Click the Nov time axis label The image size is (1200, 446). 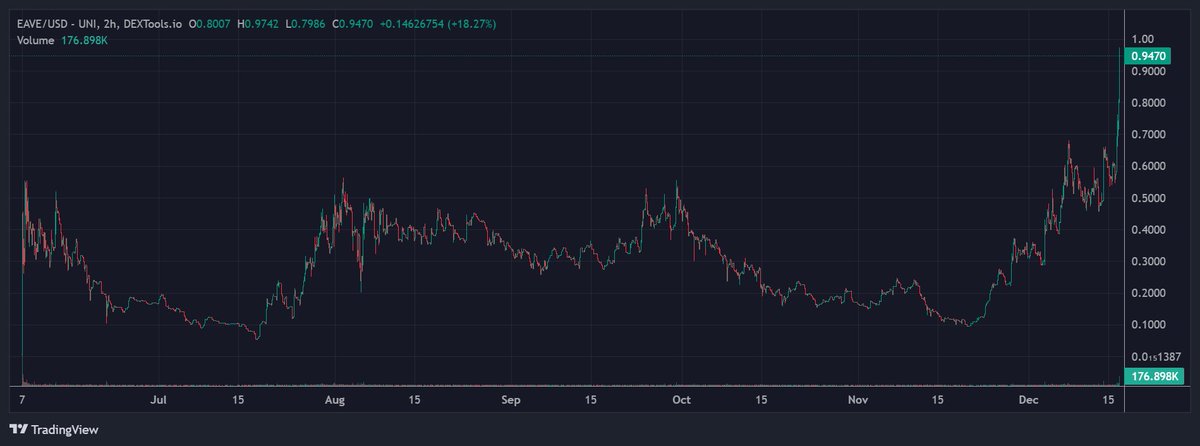858,399
